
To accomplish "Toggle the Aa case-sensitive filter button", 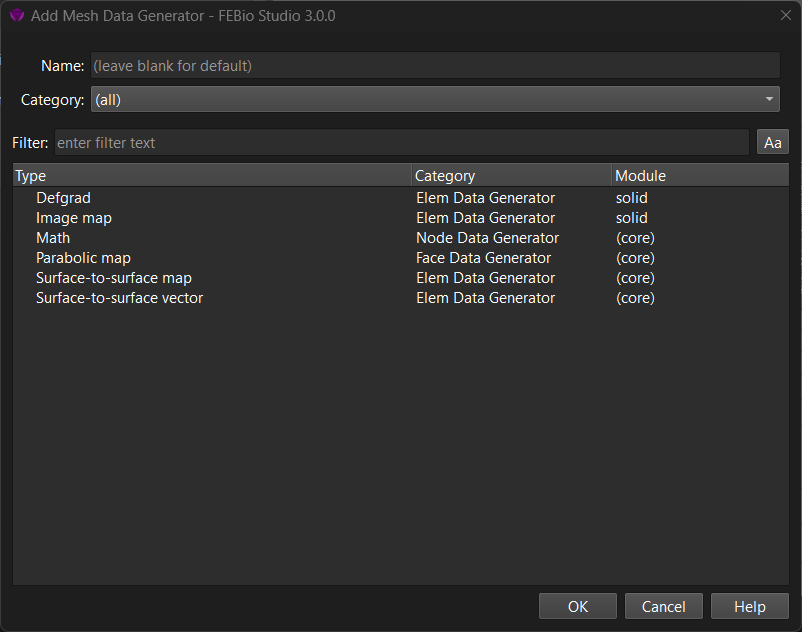I will [x=772, y=142].
